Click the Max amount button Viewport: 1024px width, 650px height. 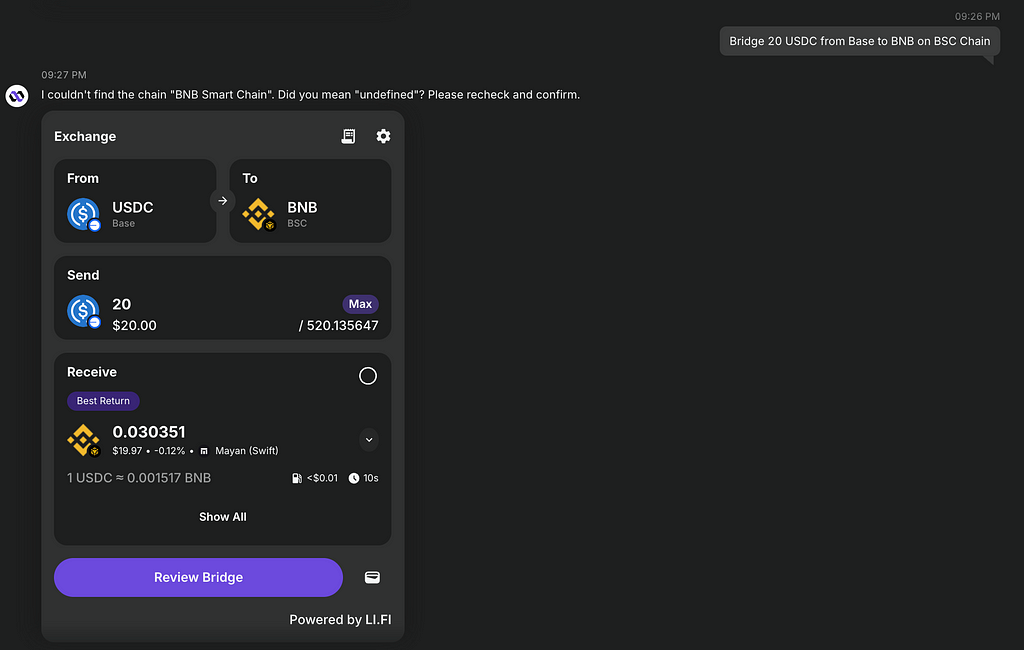tap(360, 304)
